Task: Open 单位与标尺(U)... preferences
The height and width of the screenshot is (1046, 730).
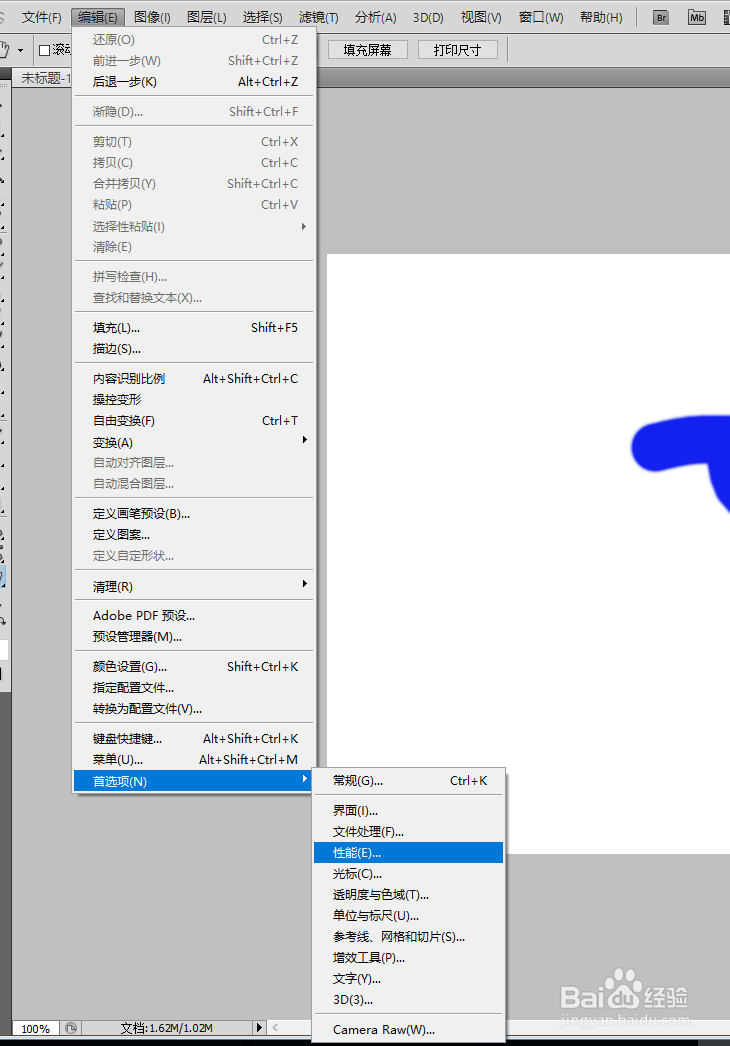Action: click(x=408, y=916)
